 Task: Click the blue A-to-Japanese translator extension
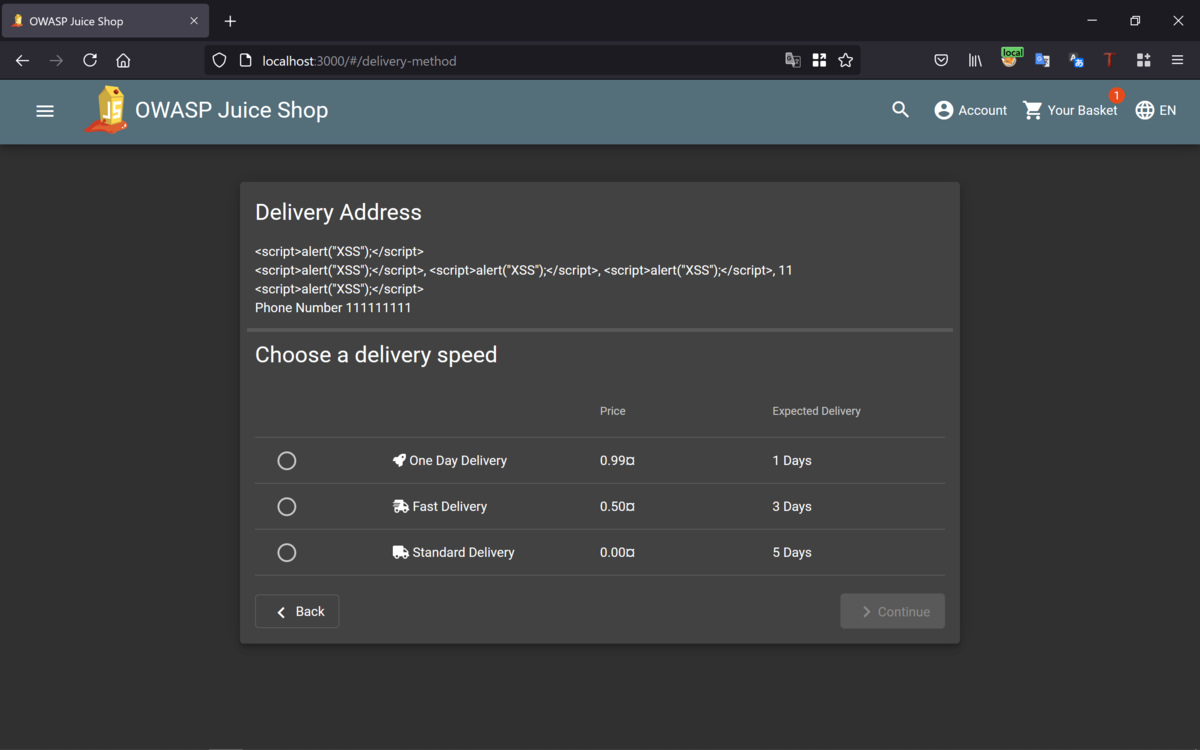(x=1076, y=61)
